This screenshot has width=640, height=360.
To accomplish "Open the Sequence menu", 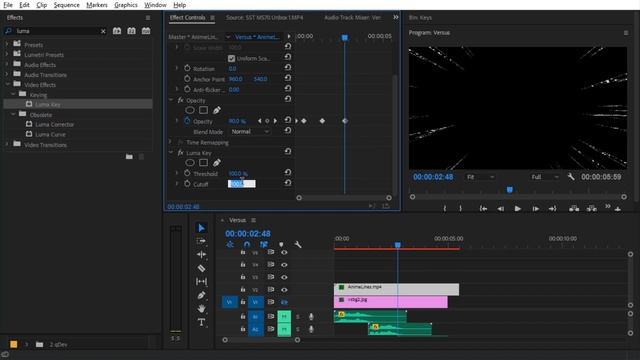I will pos(67,5).
